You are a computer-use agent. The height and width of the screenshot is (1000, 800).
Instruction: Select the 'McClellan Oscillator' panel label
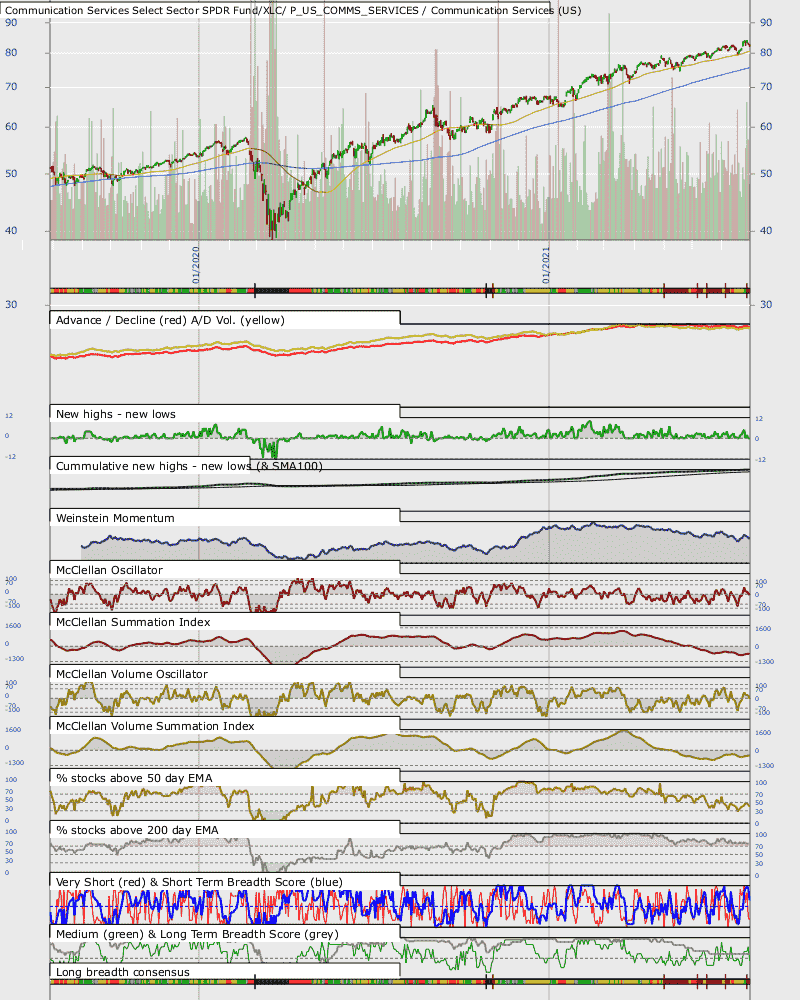click(x=109, y=570)
